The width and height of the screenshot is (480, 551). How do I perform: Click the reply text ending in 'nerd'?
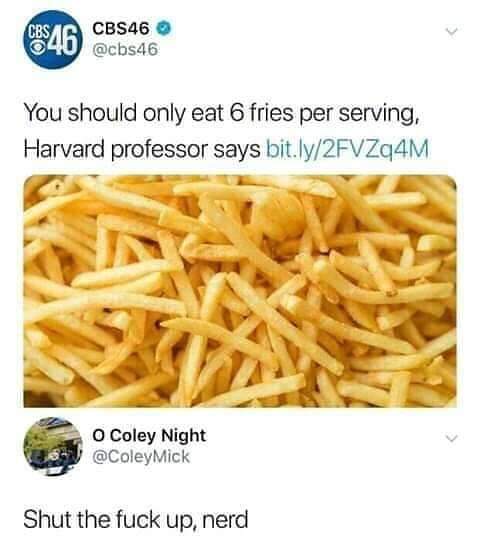coord(136,519)
